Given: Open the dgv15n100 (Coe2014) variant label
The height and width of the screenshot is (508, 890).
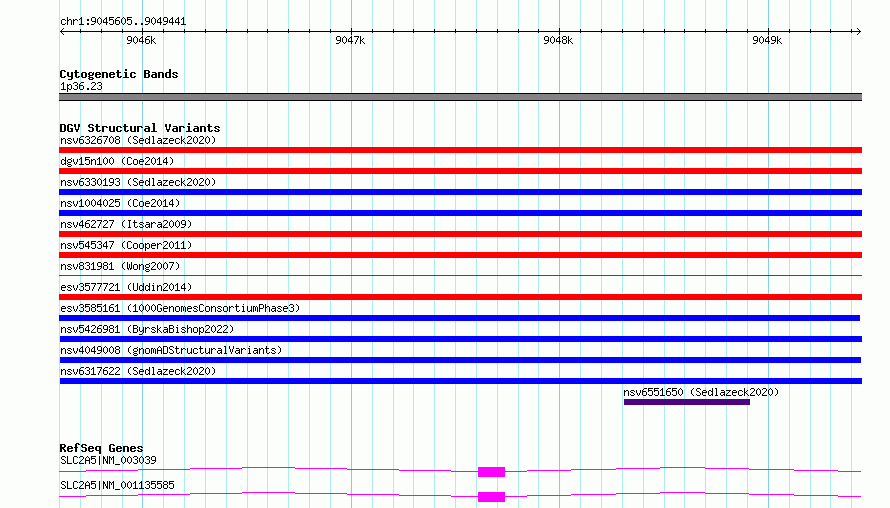Looking at the screenshot, I should [117, 161].
